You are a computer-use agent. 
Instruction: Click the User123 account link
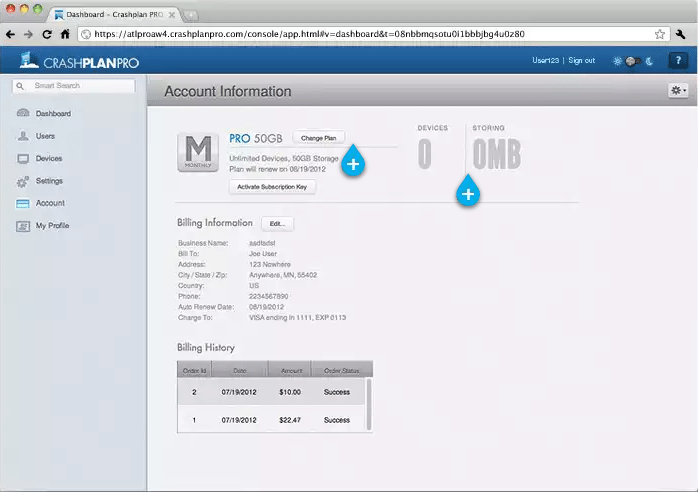point(545,61)
